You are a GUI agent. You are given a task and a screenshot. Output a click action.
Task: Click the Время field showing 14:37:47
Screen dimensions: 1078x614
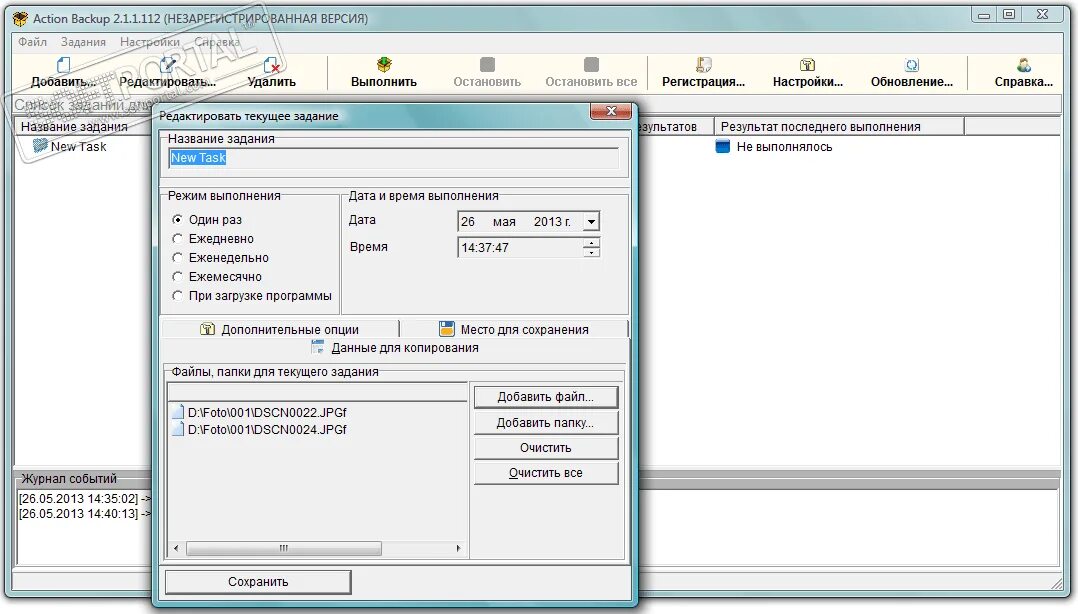click(x=520, y=248)
